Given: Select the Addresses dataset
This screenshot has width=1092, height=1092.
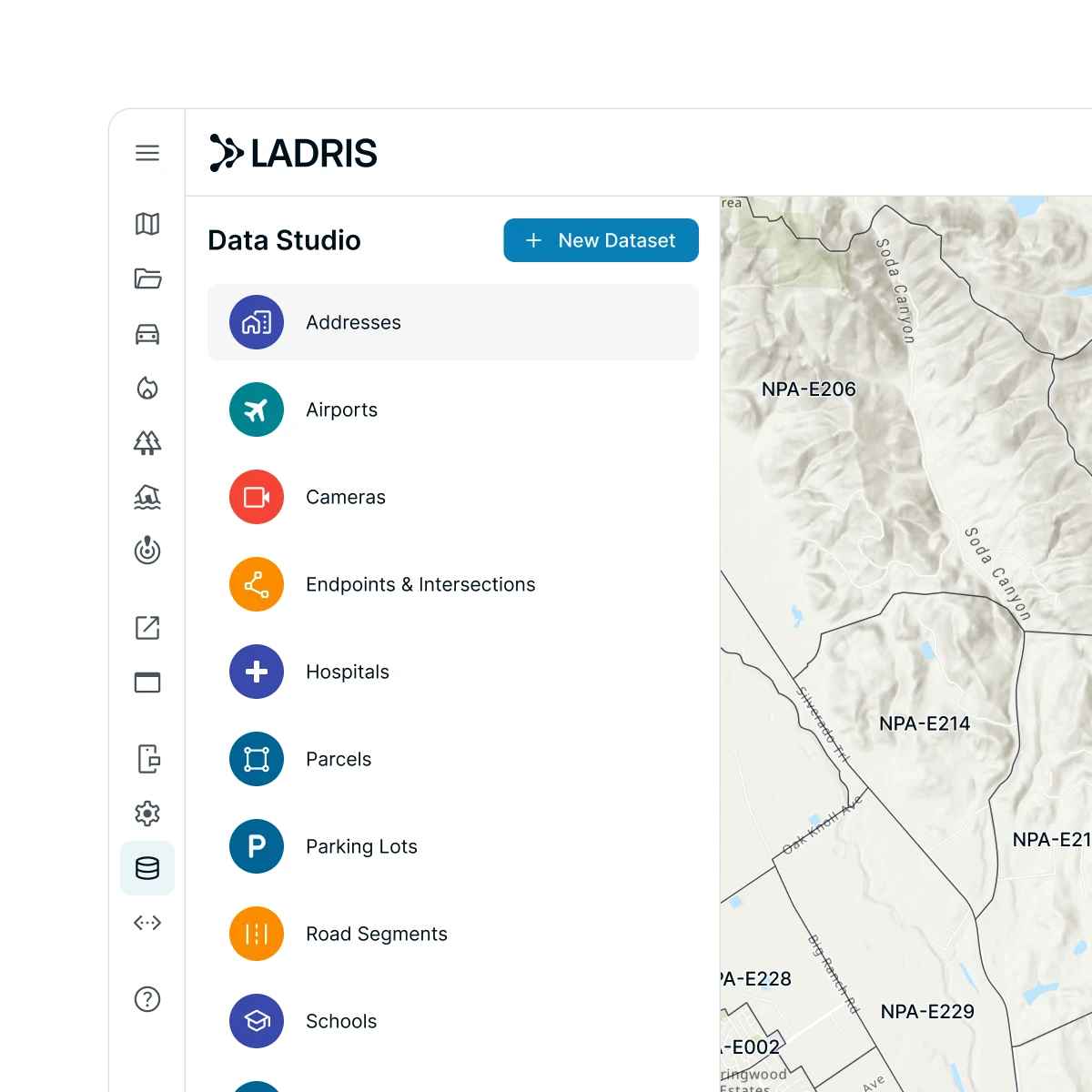Looking at the screenshot, I should [353, 322].
